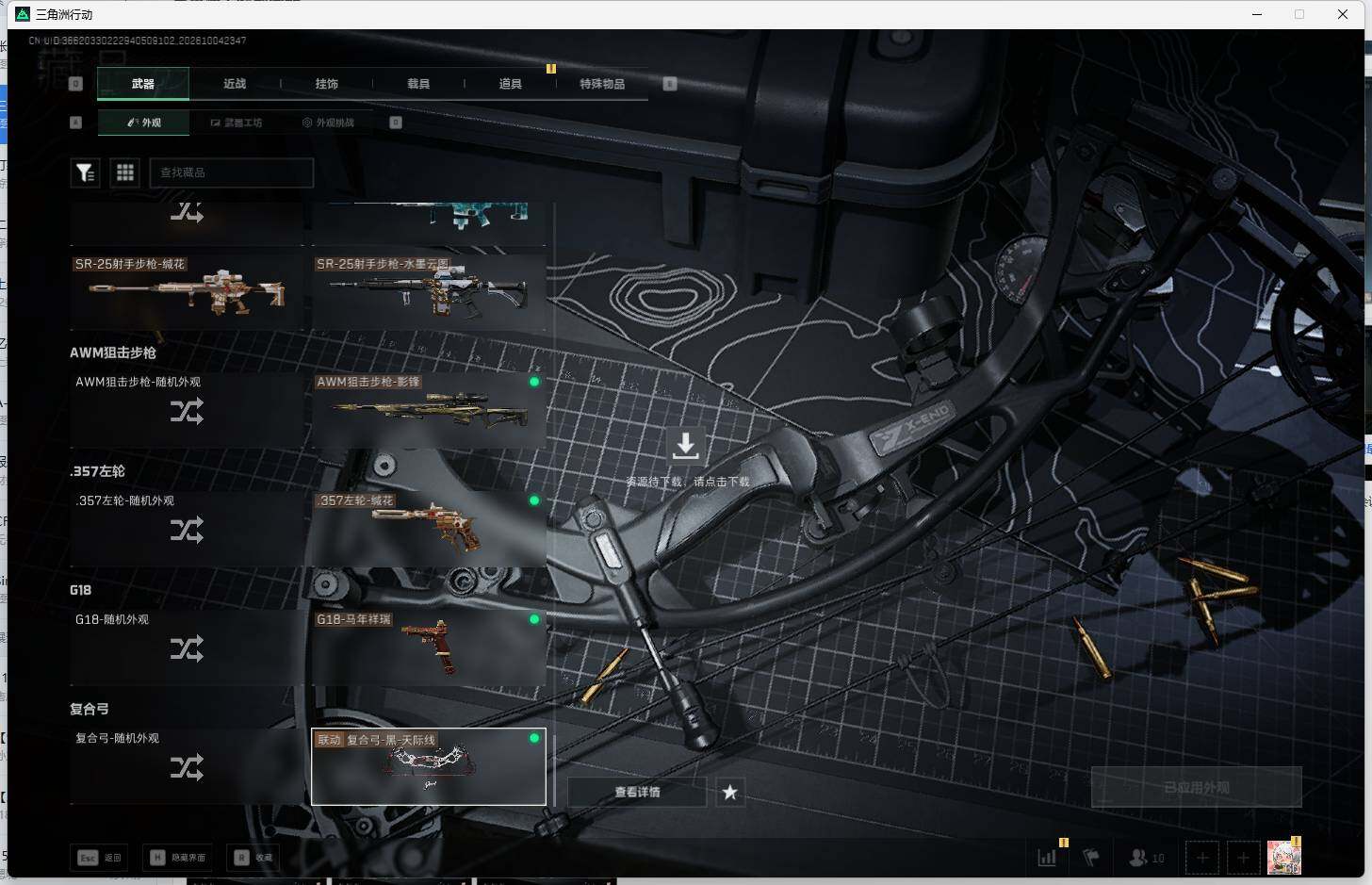The width and height of the screenshot is (1372, 885).
Task: Open the statistics bar chart icon
Action: coord(1047,858)
